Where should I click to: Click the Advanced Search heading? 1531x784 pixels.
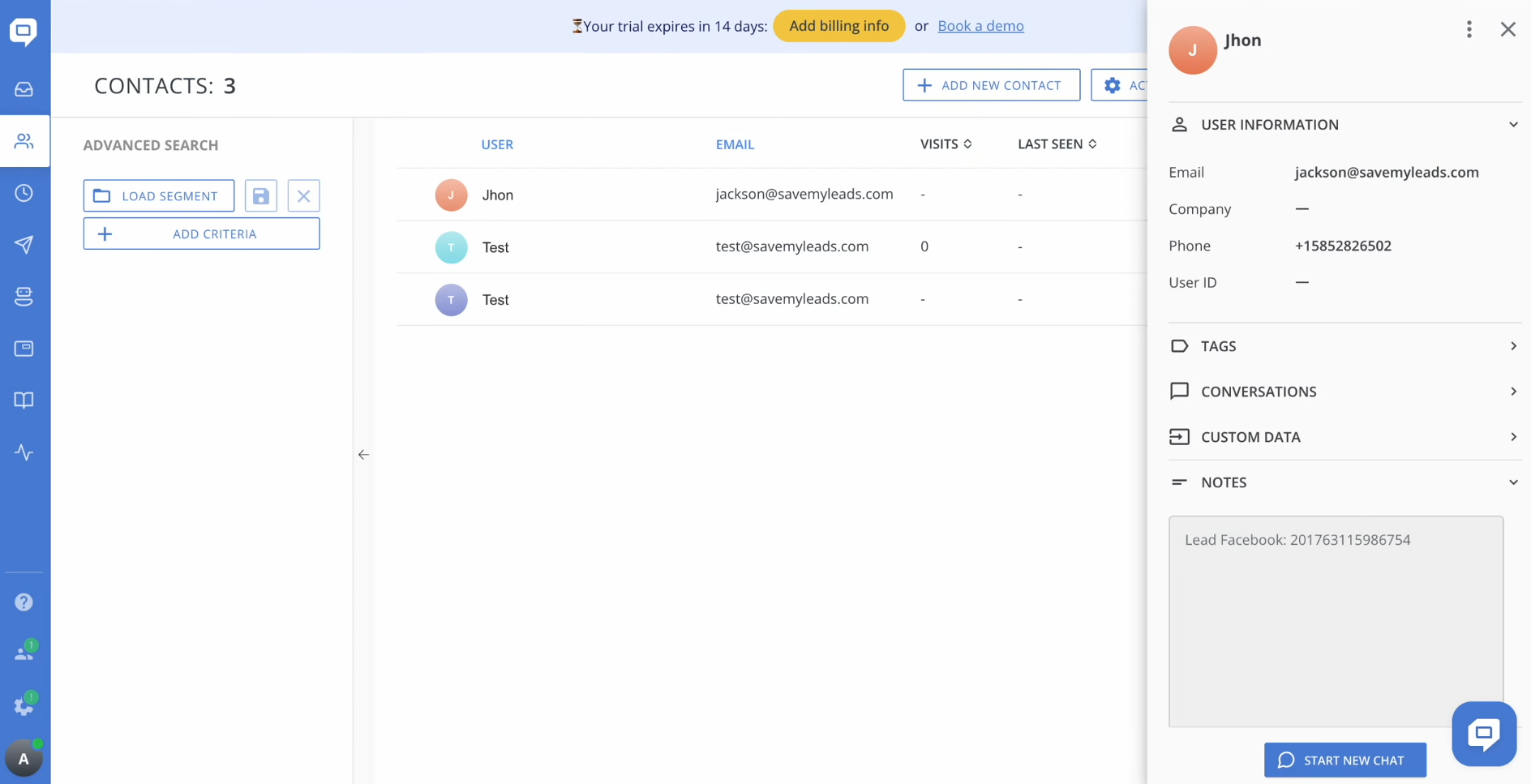point(151,145)
